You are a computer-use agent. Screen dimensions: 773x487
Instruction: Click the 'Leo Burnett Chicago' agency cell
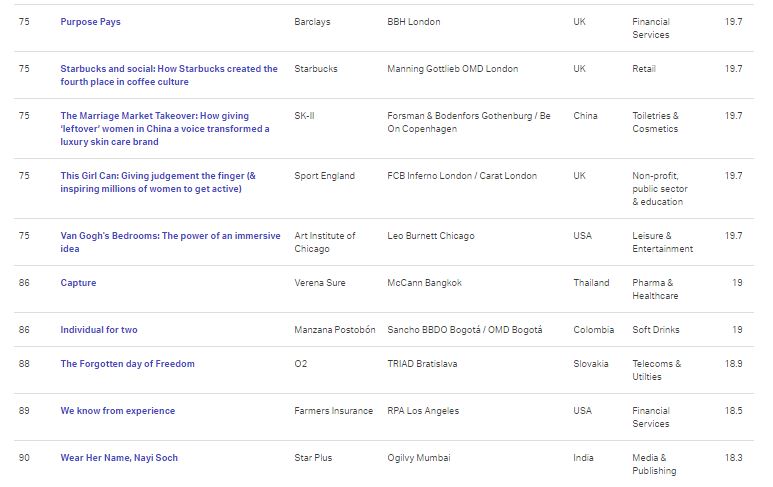click(431, 236)
